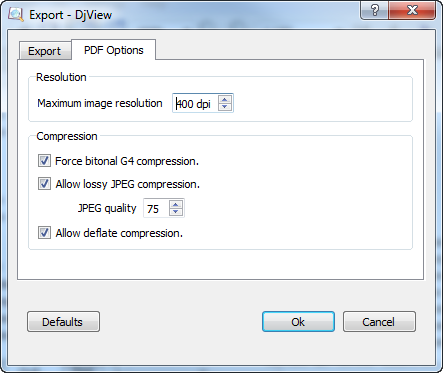This screenshot has height=373, width=443.
Task: Toggle Allow lossy JPEG compression checkbox
Action: click(x=44, y=184)
